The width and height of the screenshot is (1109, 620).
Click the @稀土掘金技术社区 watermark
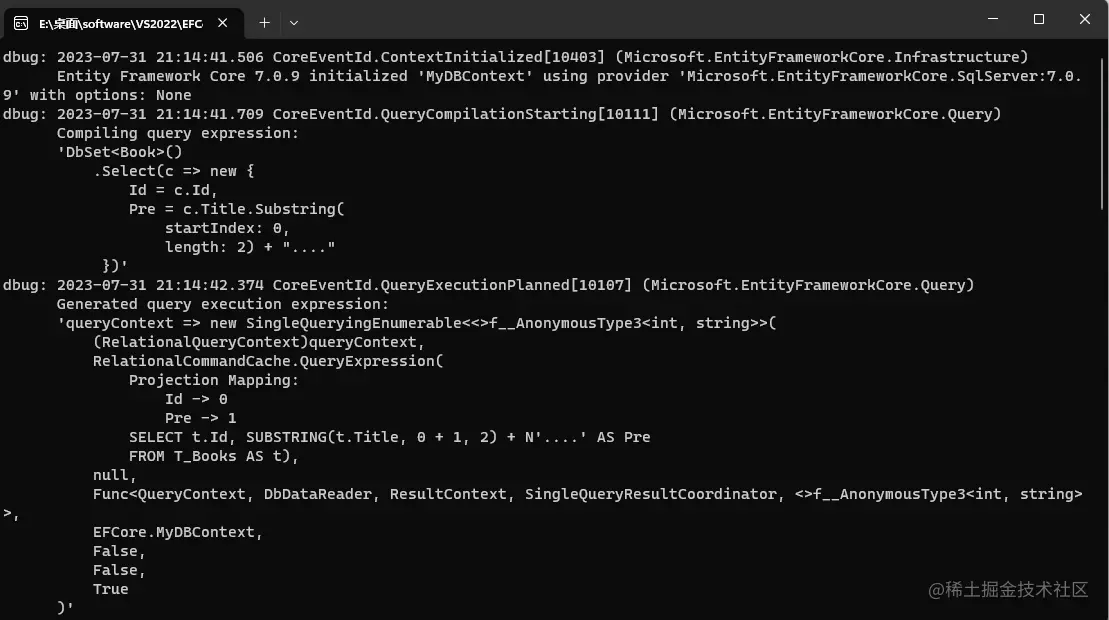tap(1008, 590)
